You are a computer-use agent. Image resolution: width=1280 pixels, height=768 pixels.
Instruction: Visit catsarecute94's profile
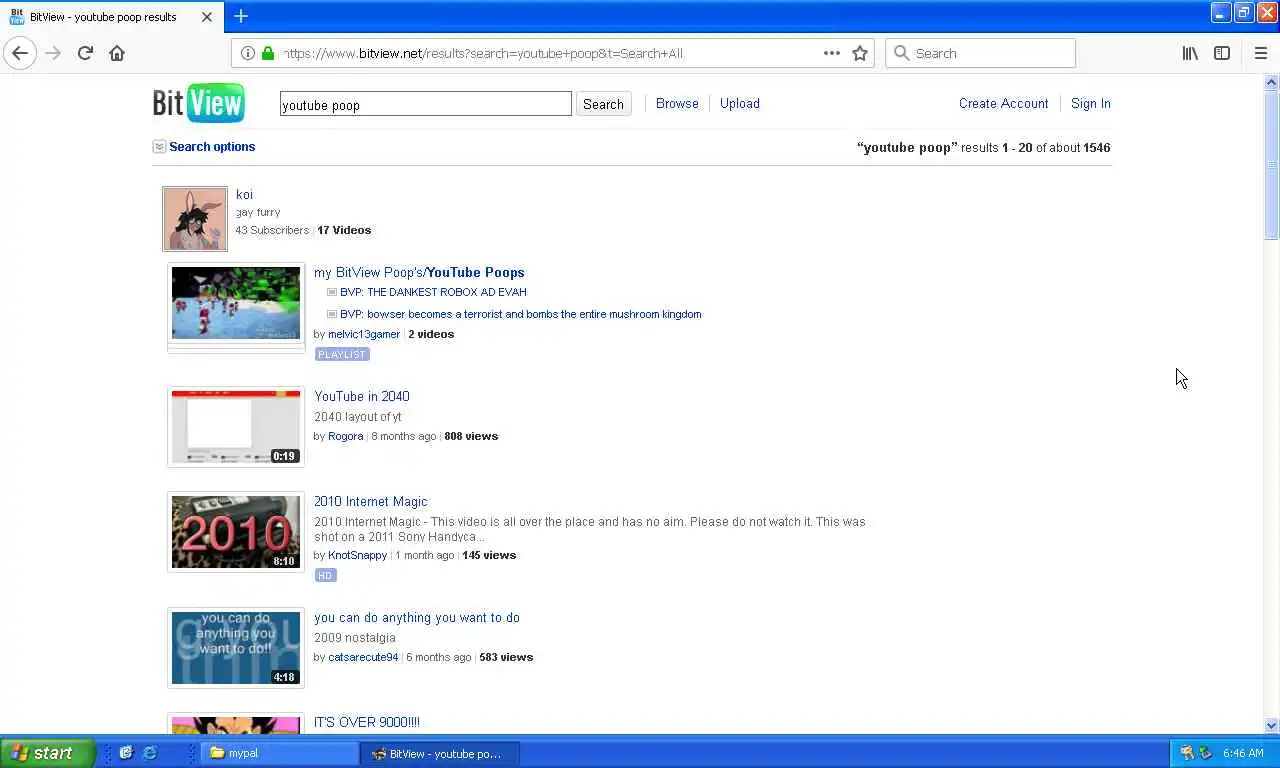coord(363,657)
